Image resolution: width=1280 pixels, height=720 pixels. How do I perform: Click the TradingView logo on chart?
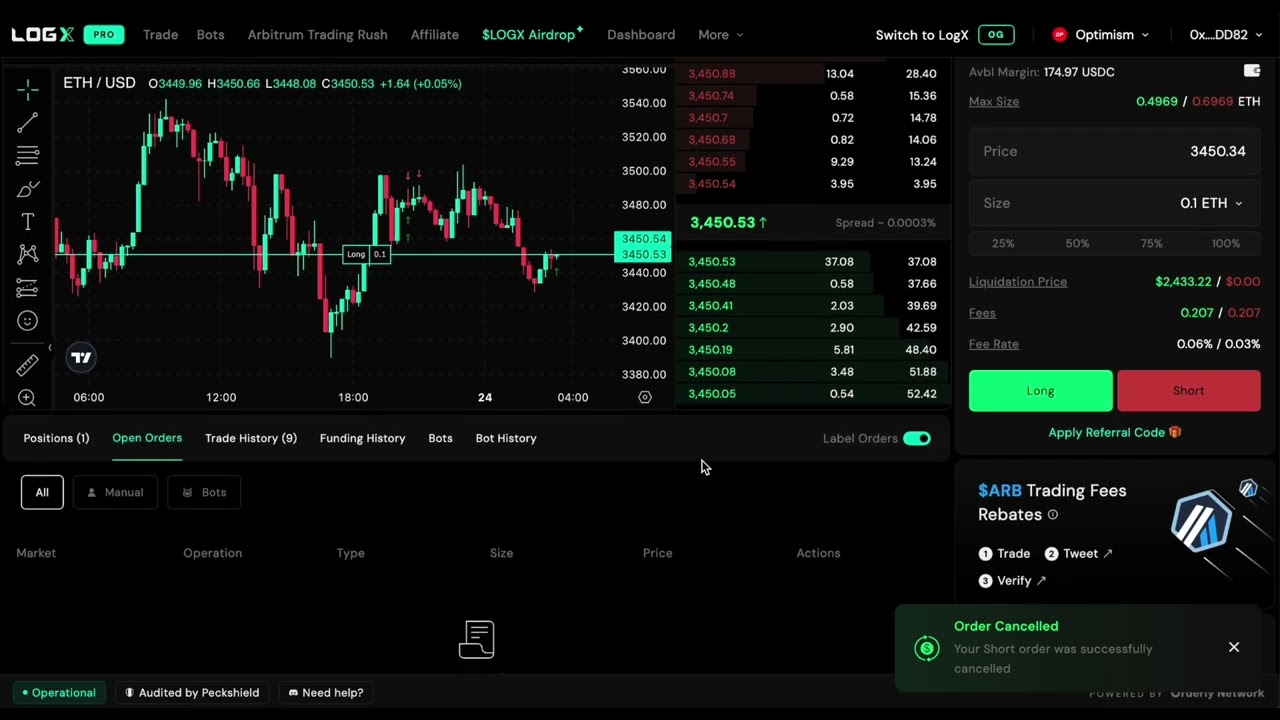point(81,357)
